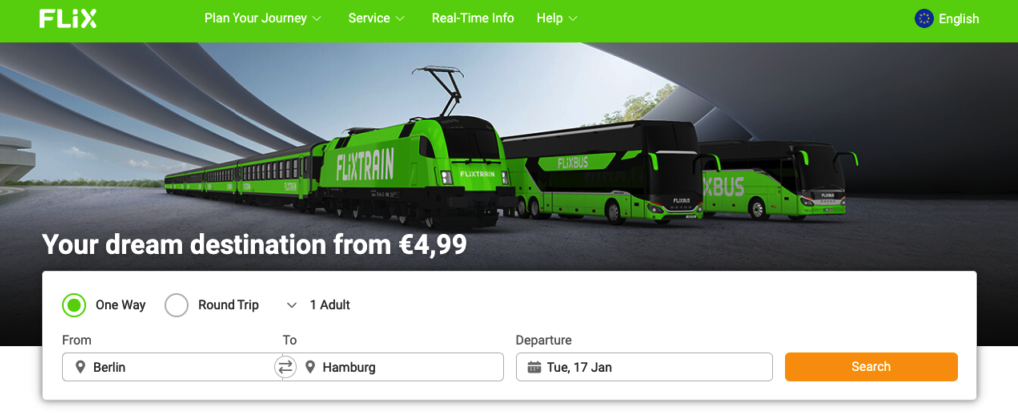Click the FLiX logo
The height and width of the screenshot is (413, 1018).
pos(68,19)
